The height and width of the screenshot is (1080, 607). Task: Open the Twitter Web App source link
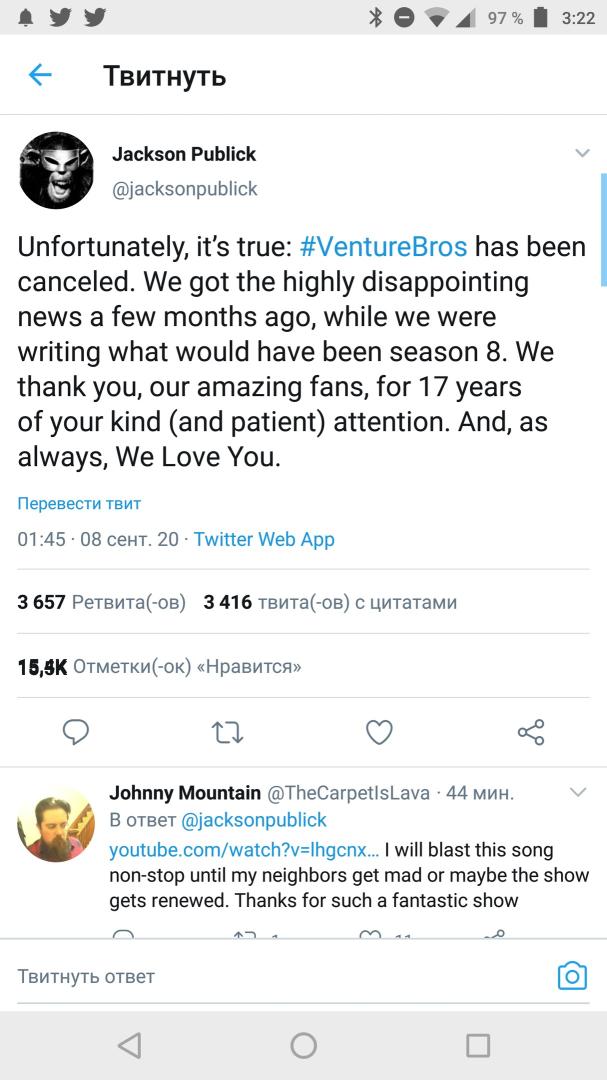[x=264, y=539]
